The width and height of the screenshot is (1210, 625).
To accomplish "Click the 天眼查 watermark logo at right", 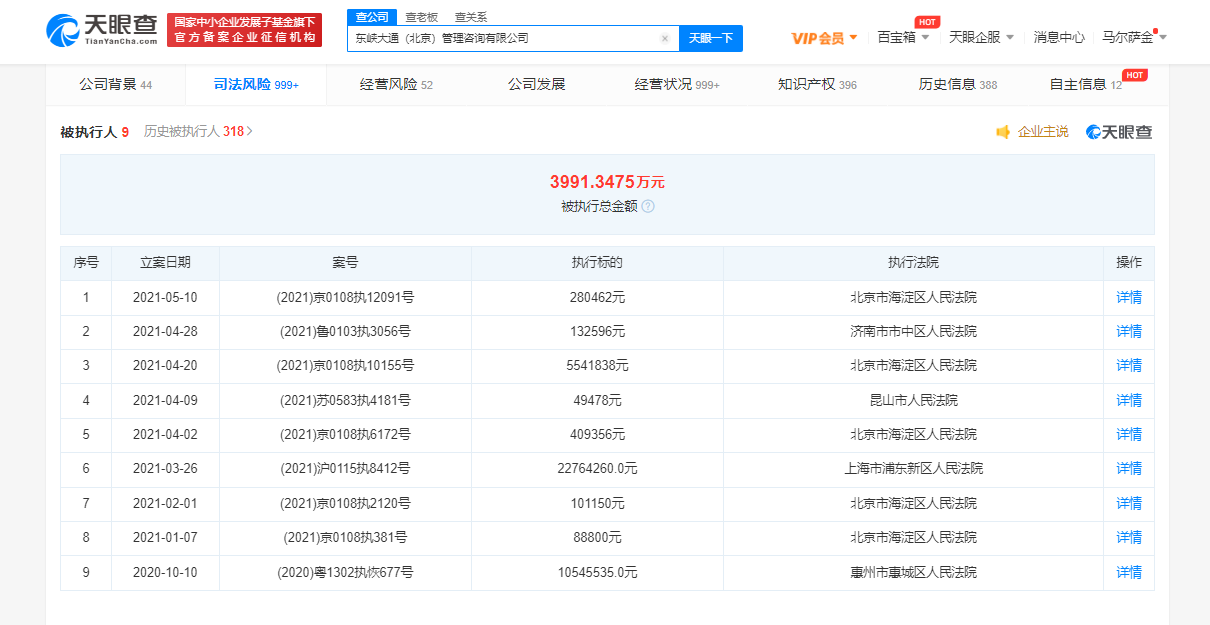I will tap(1119, 132).
